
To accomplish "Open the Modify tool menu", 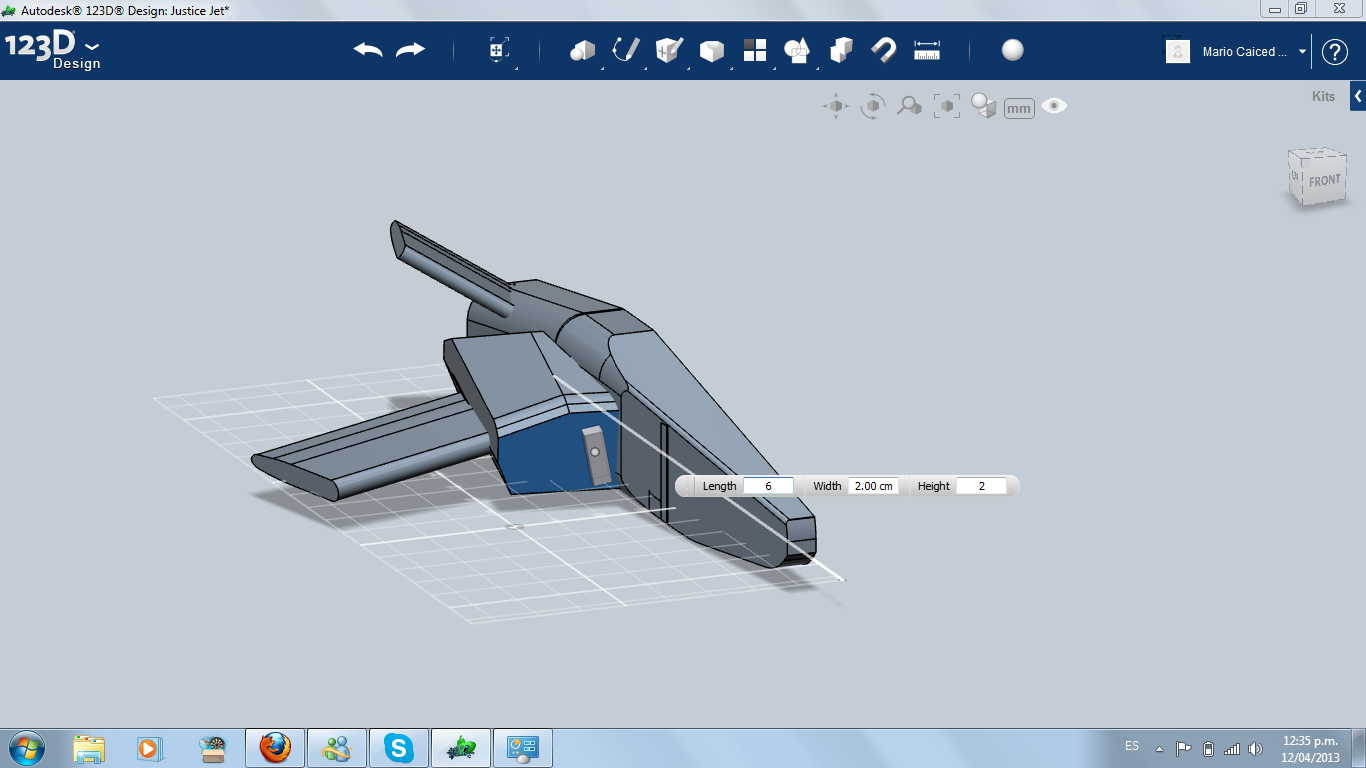I will pyautogui.click(x=711, y=50).
